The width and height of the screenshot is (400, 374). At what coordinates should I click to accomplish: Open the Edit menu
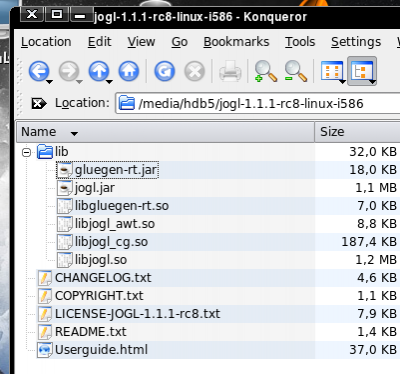coord(99,42)
